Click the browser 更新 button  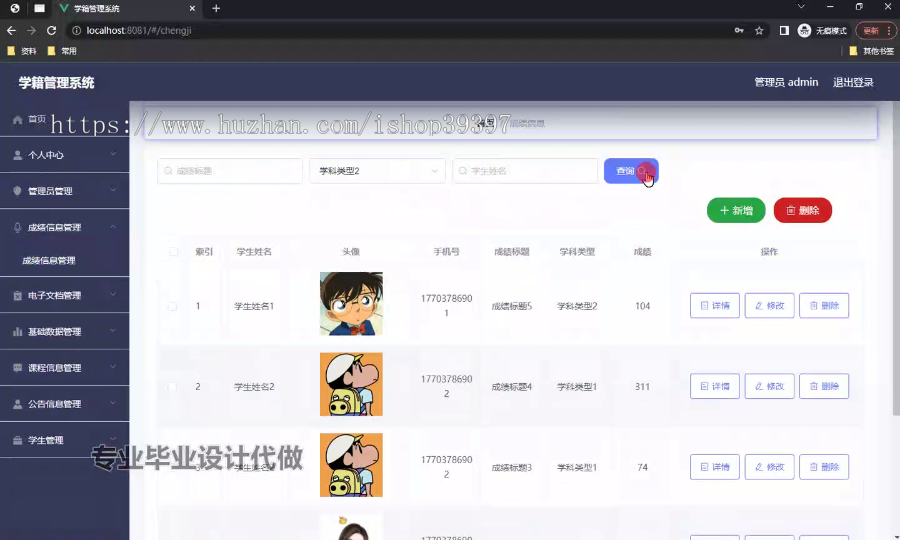tap(870, 30)
